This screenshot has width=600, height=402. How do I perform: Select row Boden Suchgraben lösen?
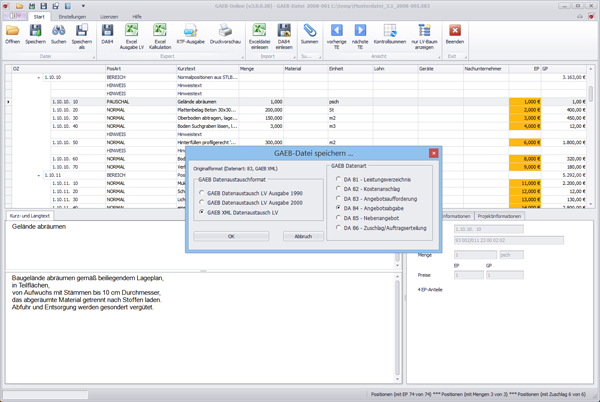coord(299,126)
